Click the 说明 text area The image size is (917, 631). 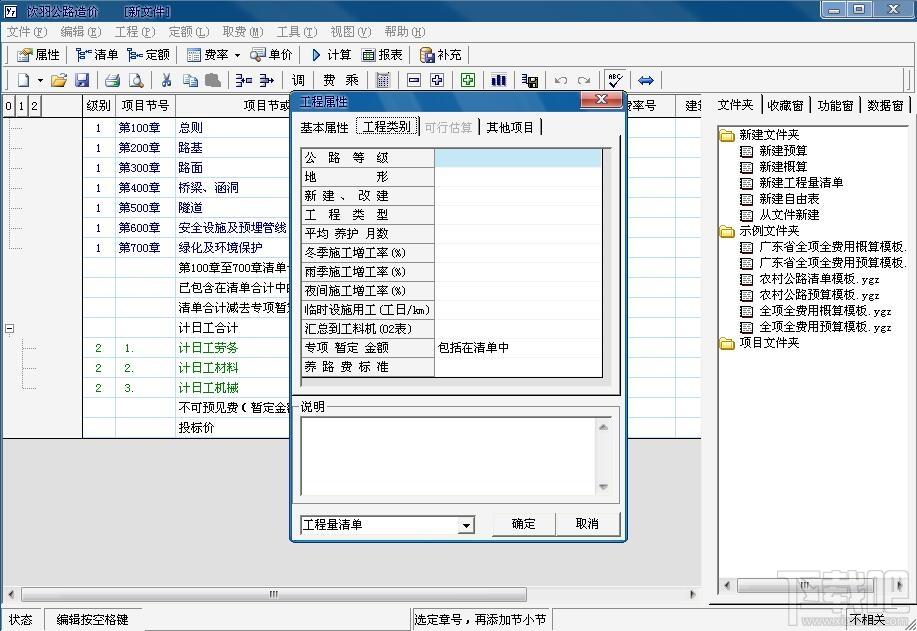click(449, 456)
